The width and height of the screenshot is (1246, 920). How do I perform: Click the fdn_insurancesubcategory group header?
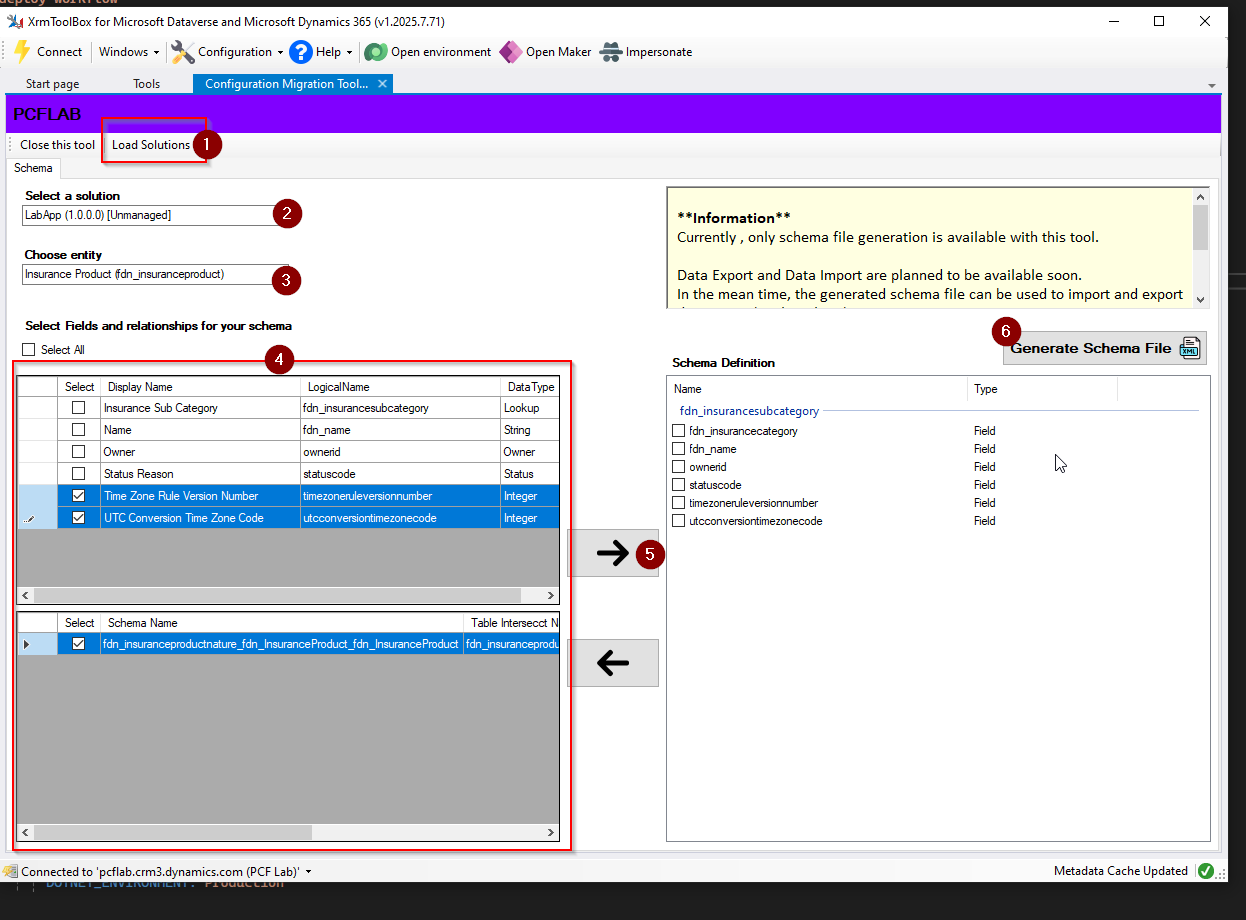(x=749, y=411)
